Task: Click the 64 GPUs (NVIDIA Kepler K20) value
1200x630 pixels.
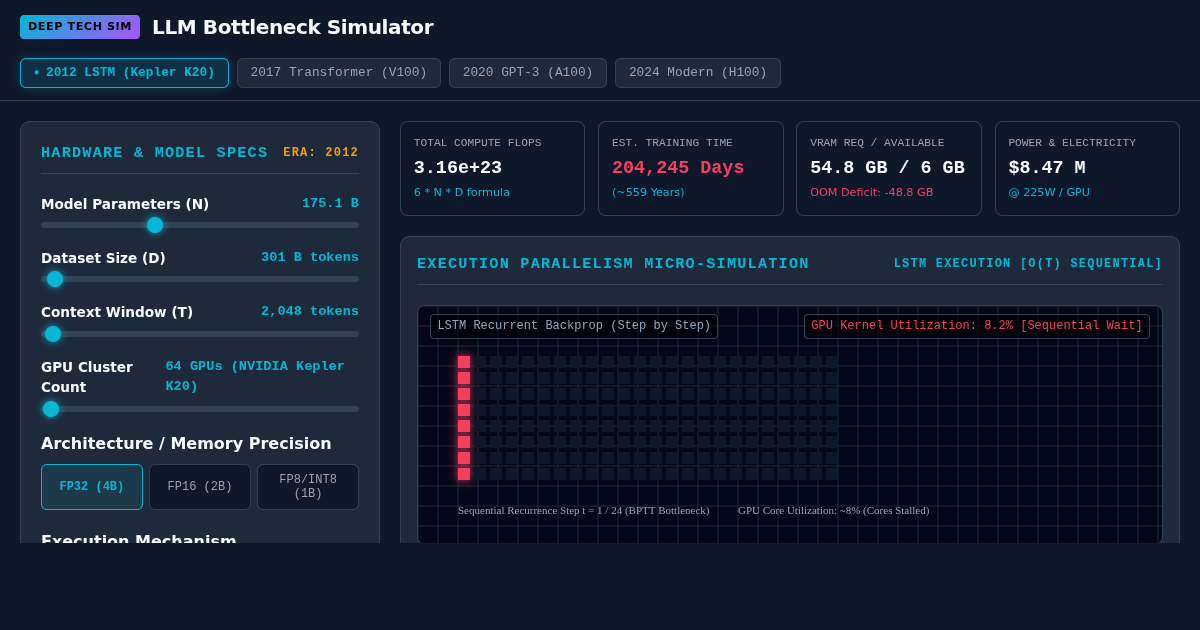Action: click(x=255, y=376)
